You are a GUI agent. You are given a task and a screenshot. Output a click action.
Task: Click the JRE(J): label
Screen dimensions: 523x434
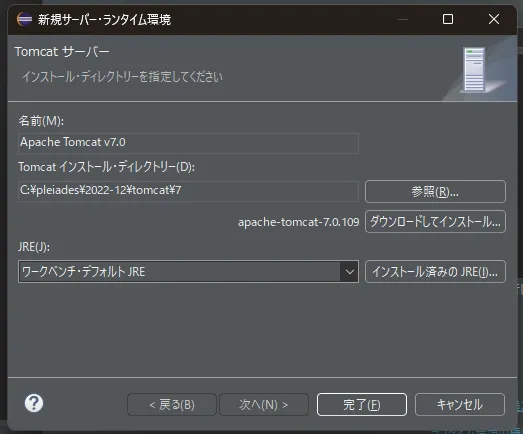tap(34, 247)
